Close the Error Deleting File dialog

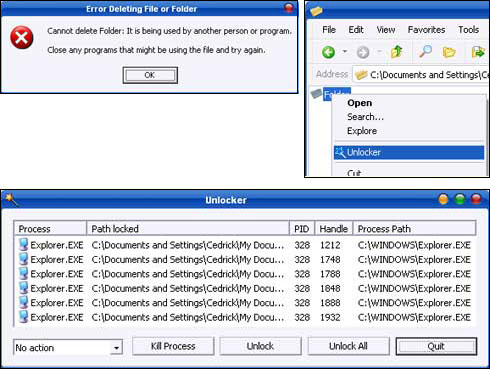tap(289, 8)
